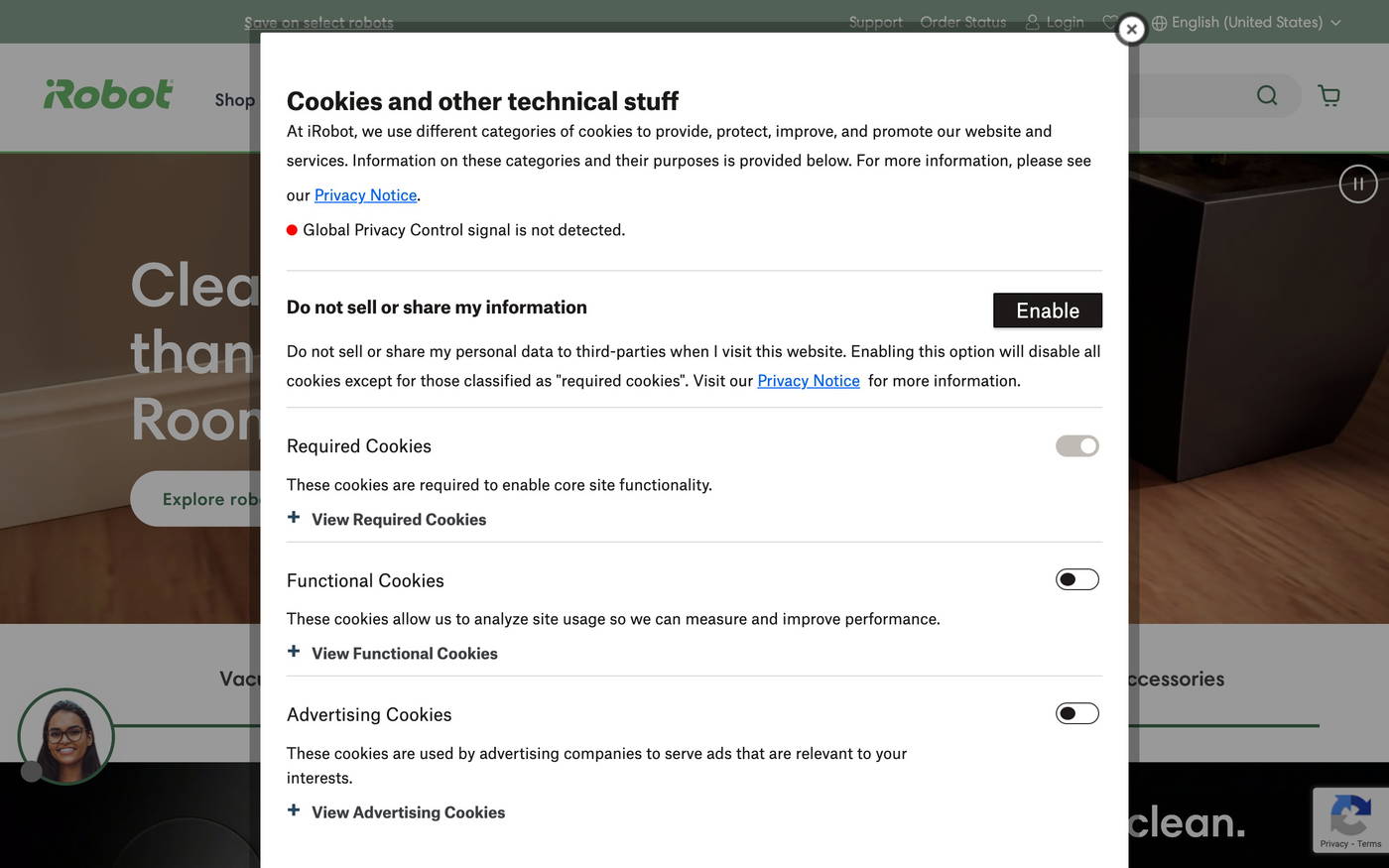This screenshot has width=1389, height=868.
Task: Open the first Privacy Notice link
Action: click(365, 195)
